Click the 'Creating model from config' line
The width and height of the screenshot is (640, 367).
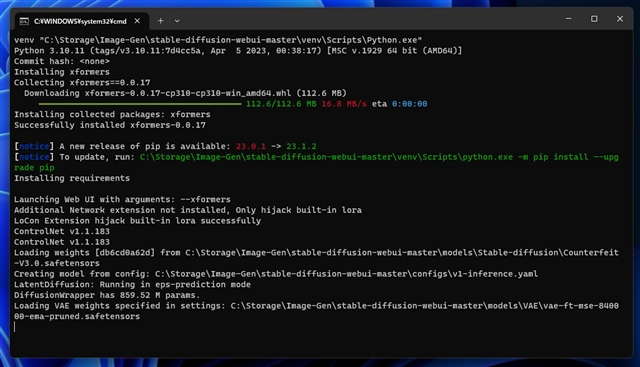276,274
